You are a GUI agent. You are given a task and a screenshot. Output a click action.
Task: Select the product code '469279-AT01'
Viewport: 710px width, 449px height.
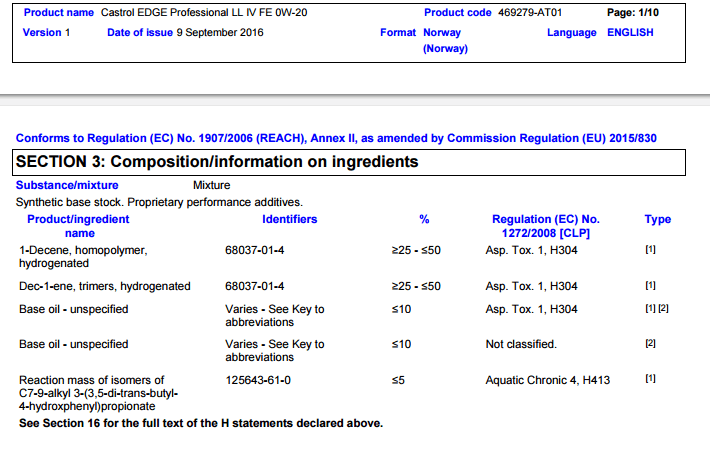click(x=530, y=13)
